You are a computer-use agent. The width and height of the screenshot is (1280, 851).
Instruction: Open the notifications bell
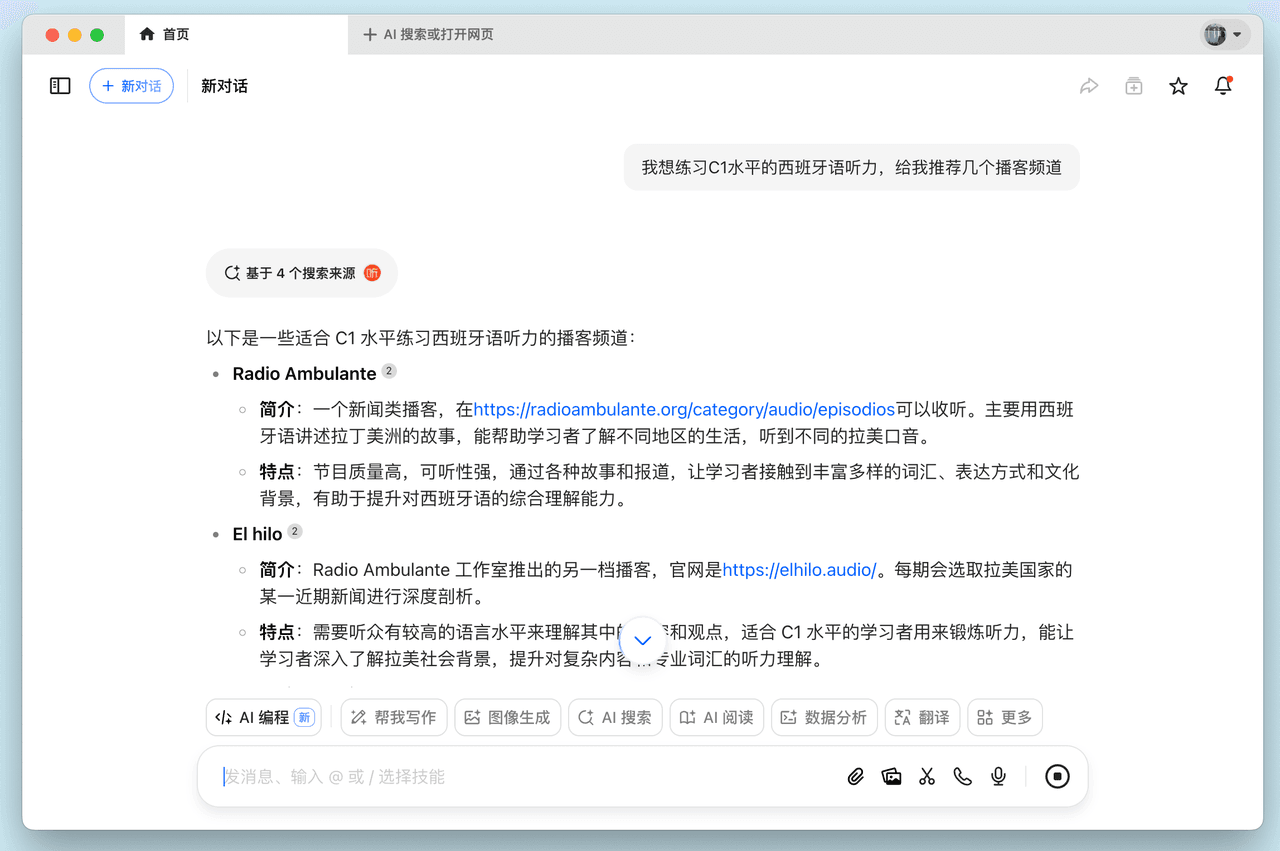1223,86
